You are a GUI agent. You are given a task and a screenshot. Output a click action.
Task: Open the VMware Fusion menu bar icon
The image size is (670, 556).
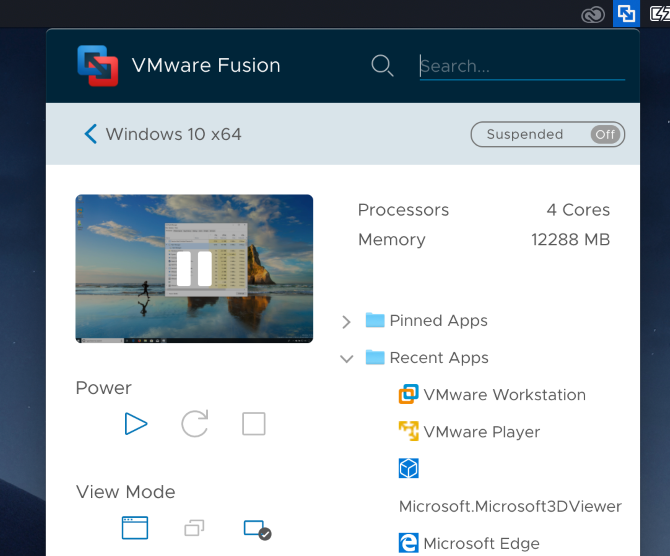[x=626, y=13]
